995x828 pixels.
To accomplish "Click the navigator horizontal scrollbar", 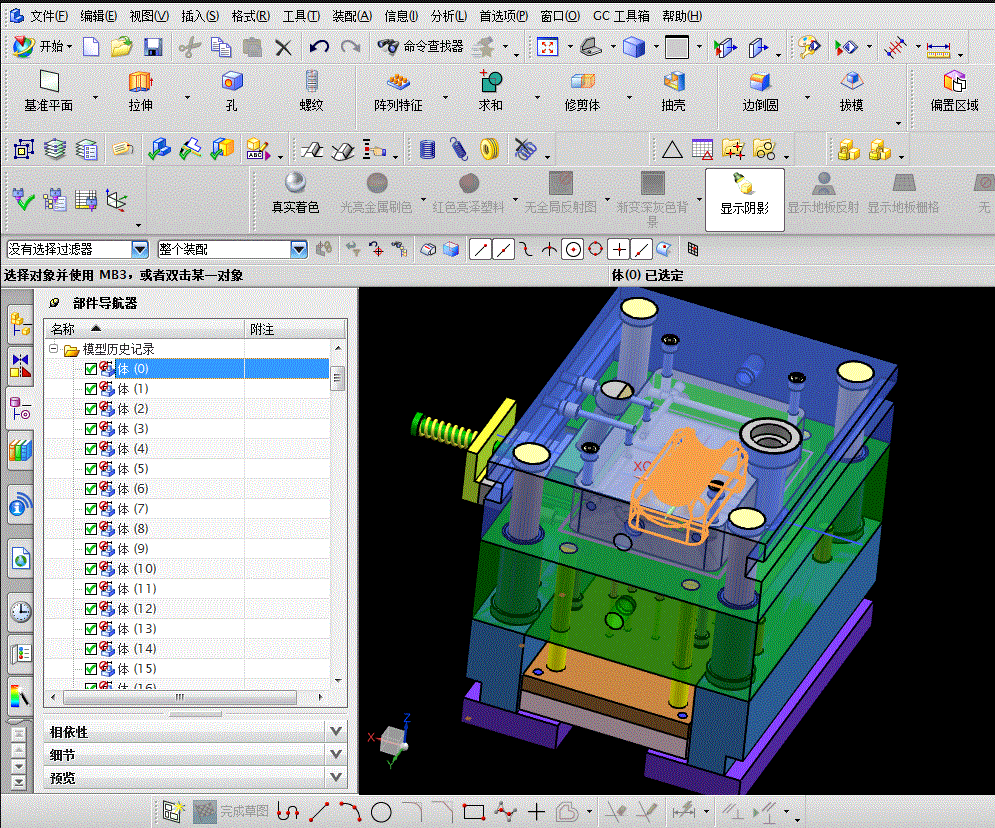I will [x=180, y=697].
